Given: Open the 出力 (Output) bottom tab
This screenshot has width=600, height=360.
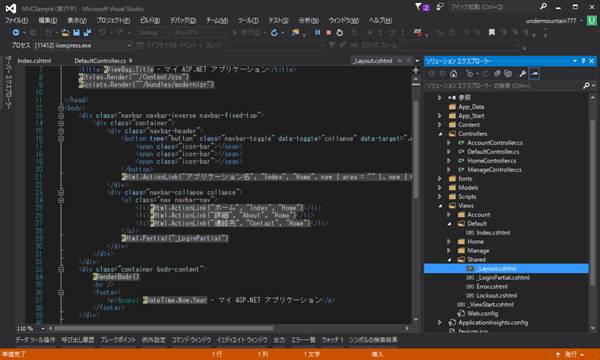Looking at the screenshot, I should [279, 340].
